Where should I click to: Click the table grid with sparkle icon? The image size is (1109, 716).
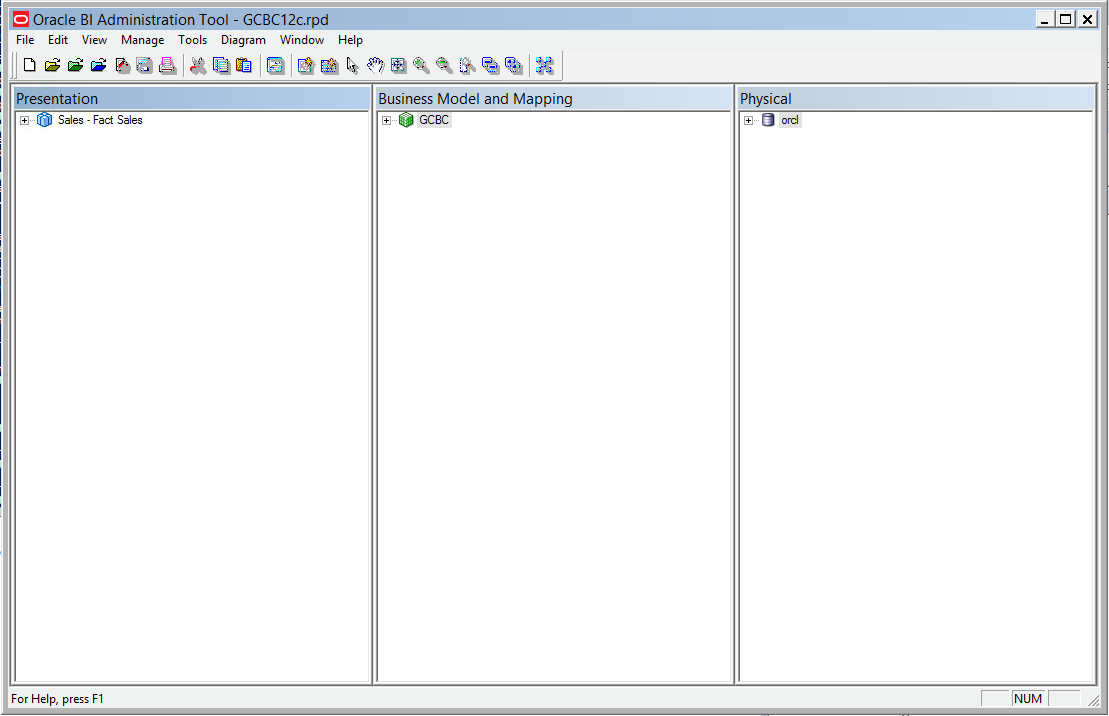[330, 66]
